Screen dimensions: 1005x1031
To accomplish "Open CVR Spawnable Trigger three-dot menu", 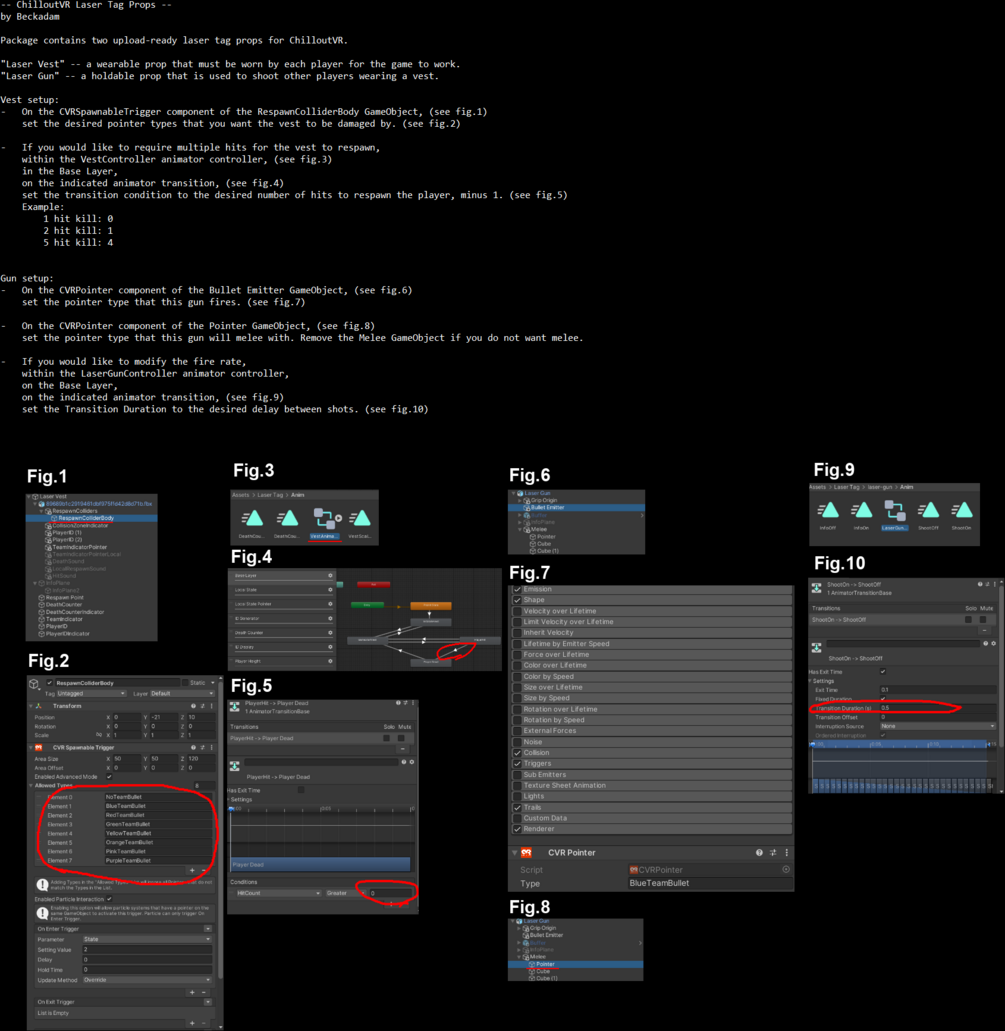I will pyautogui.click(x=212, y=748).
